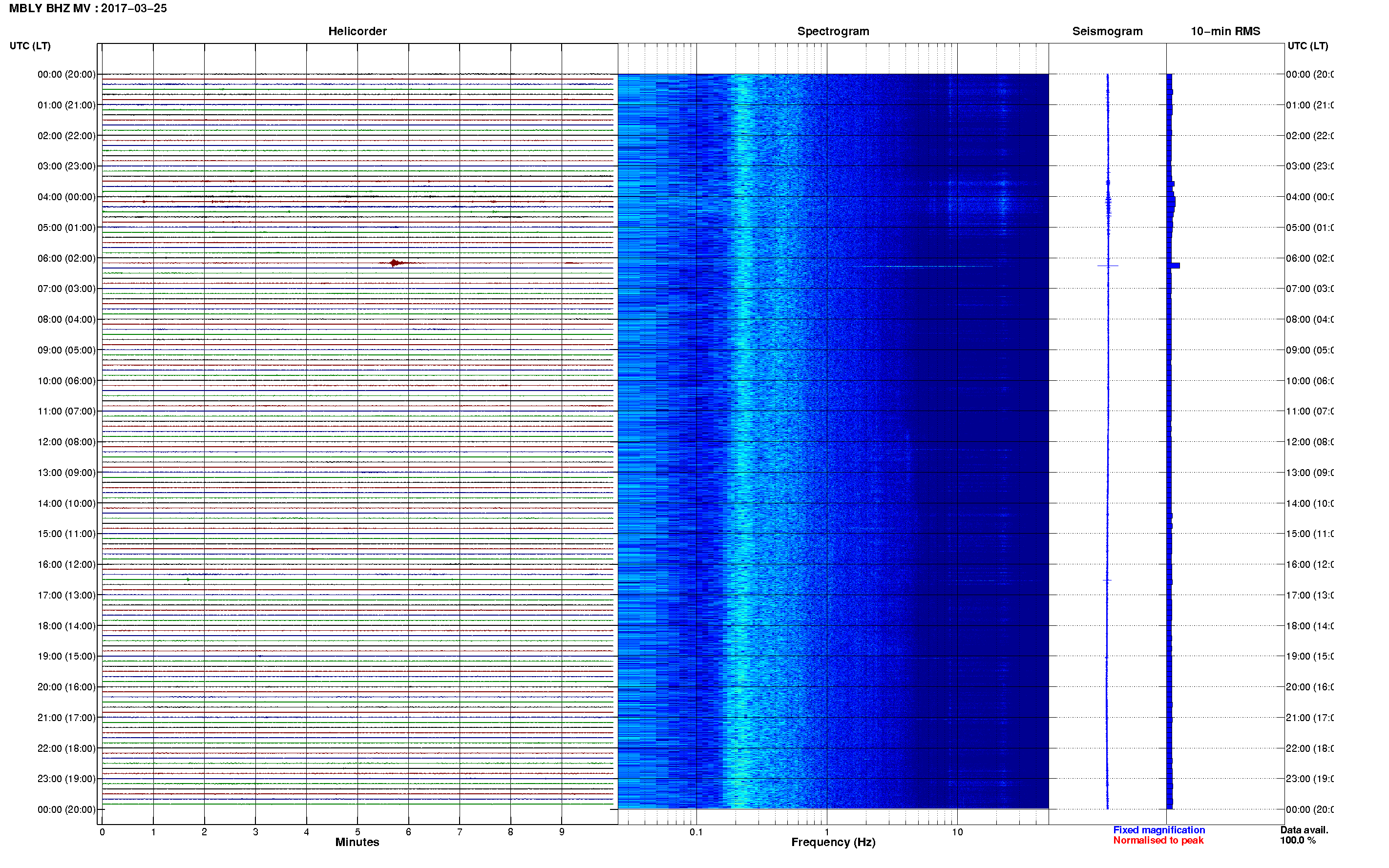Click the dark red earthquake burst on the Helicorder

click(x=396, y=264)
